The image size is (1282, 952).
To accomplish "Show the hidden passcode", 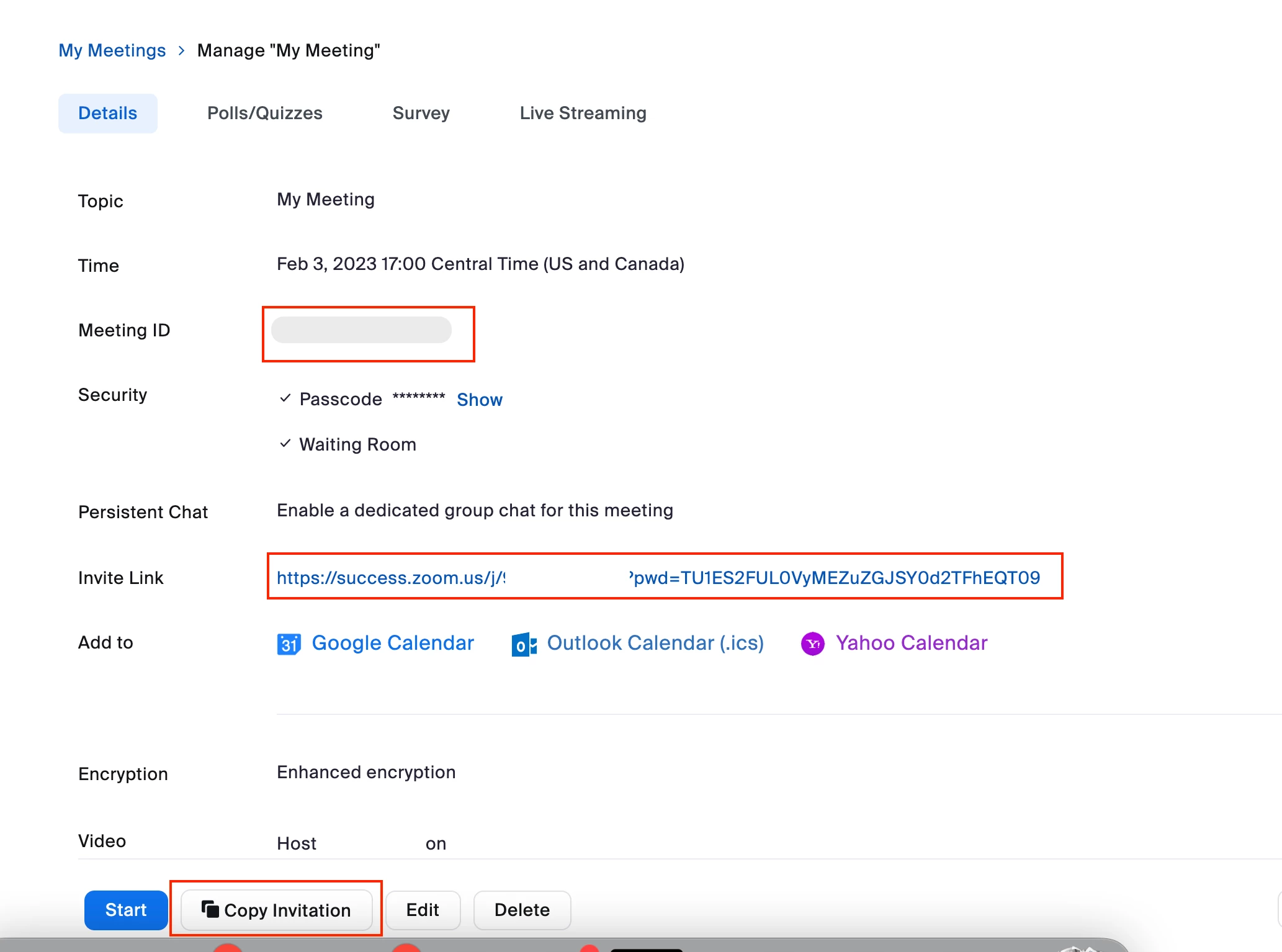I will pyautogui.click(x=479, y=400).
